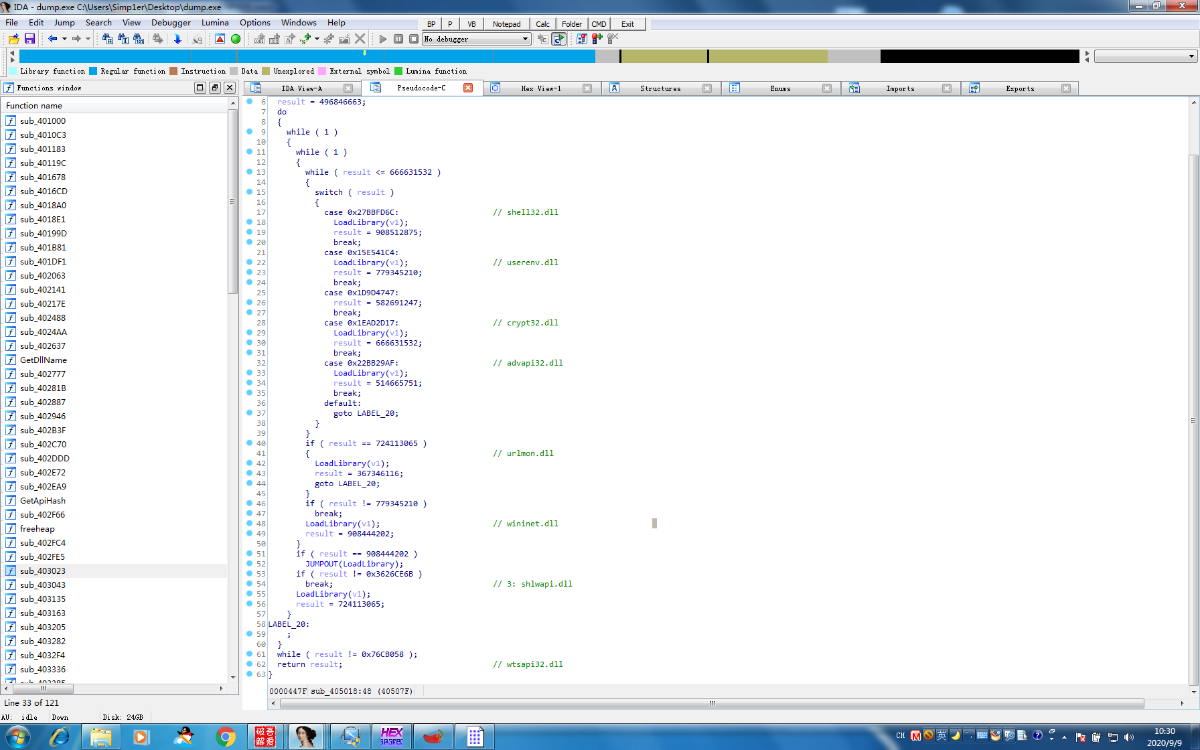
Task: Click the Open file toolbar icon
Action: coord(14,39)
